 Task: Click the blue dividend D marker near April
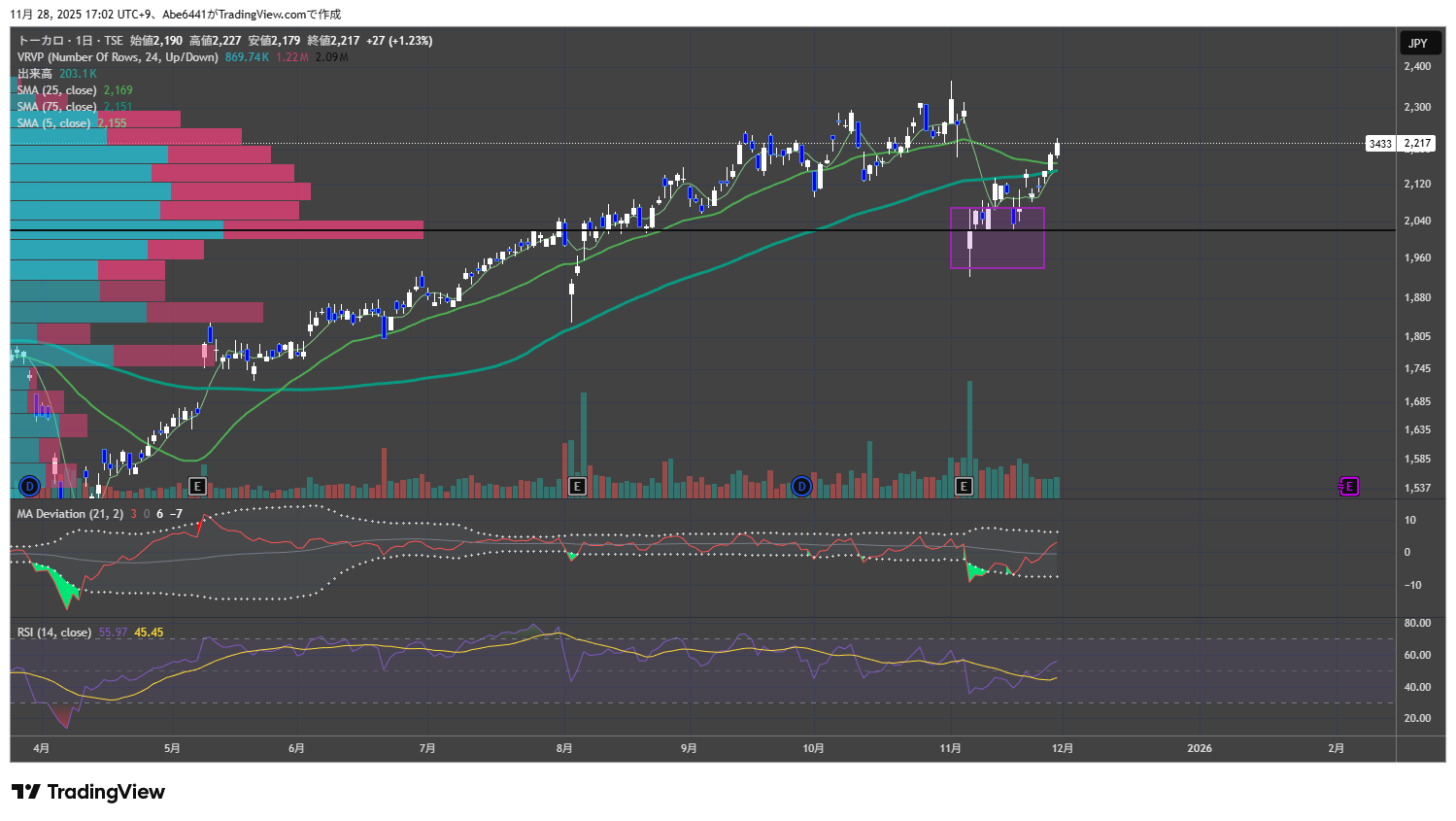pos(29,486)
